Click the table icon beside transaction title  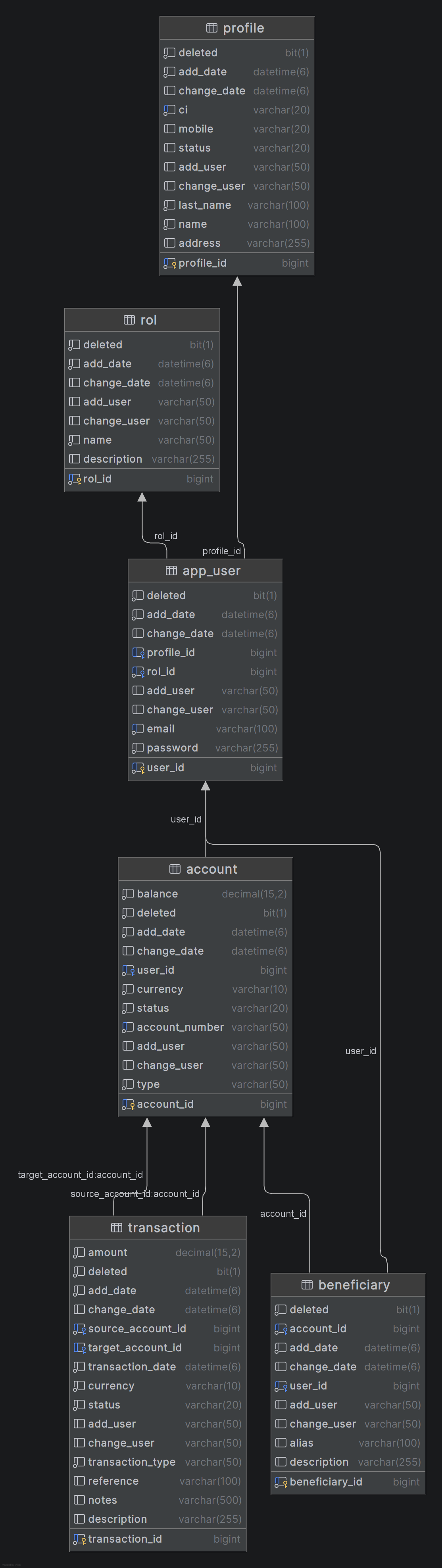point(116,1228)
